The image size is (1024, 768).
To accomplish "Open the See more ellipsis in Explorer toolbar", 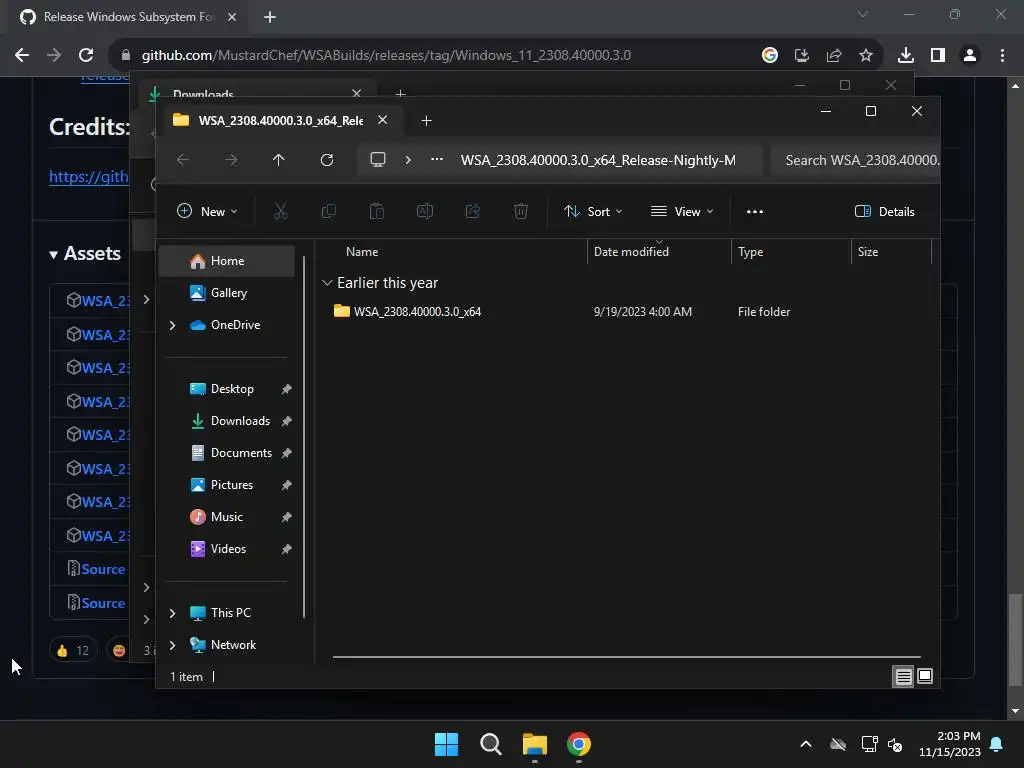I will point(754,212).
